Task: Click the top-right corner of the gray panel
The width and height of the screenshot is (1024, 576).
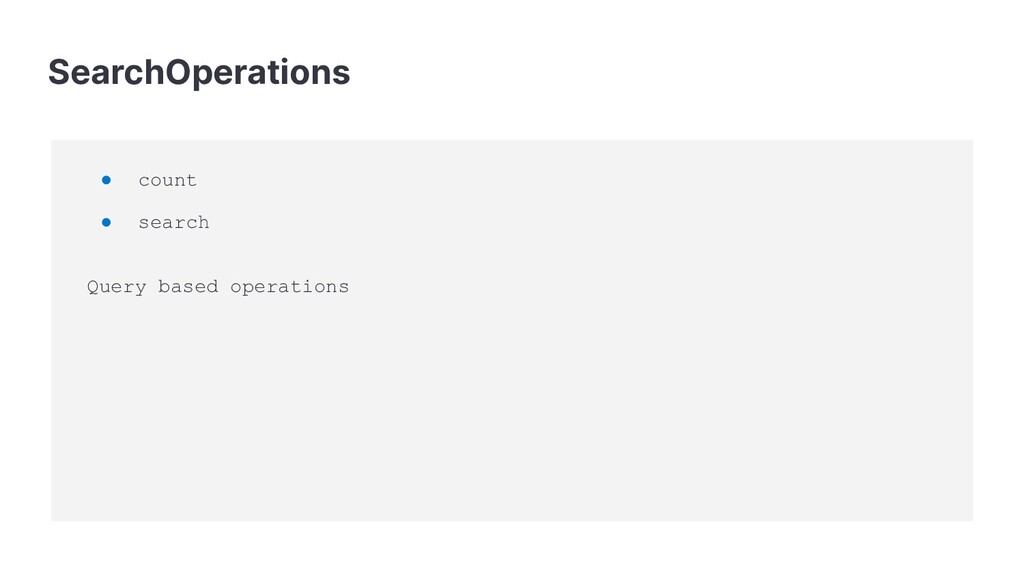Action: pos(972,141)
